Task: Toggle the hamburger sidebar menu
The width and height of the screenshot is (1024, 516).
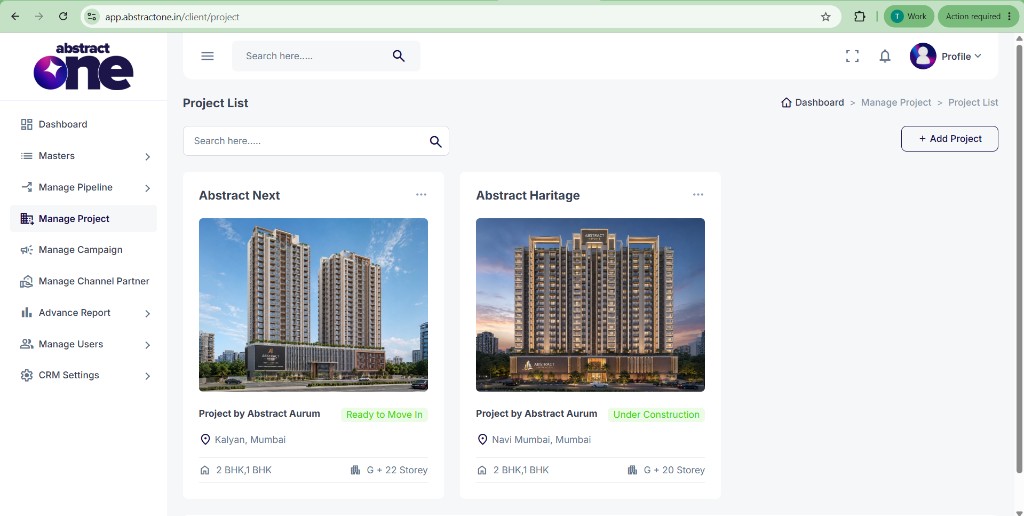Action: 208,56
